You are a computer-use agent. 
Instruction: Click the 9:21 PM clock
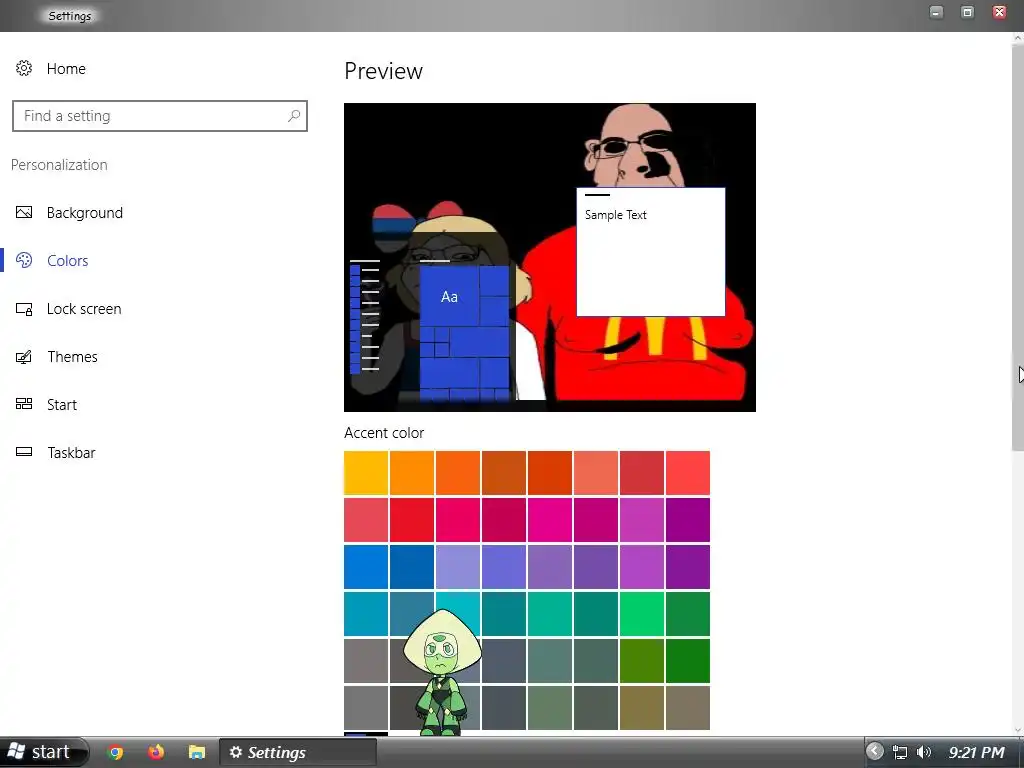[x=976, y=752]
